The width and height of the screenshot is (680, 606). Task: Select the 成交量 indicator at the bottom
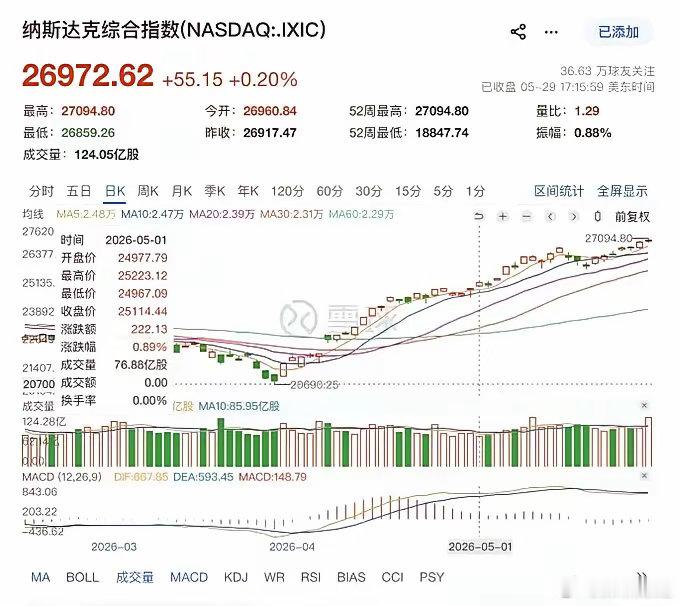135,577
